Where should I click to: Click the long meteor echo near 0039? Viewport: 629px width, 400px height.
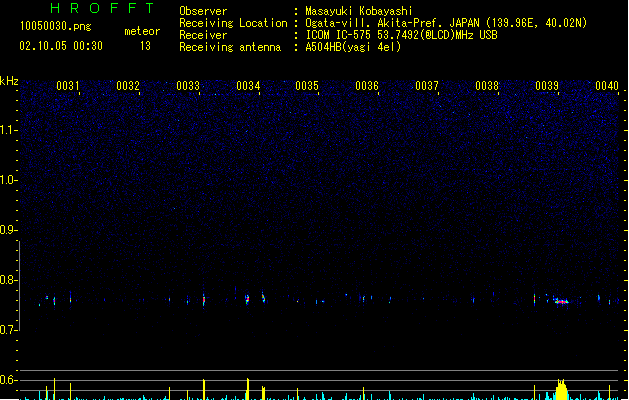click(561, 301)
